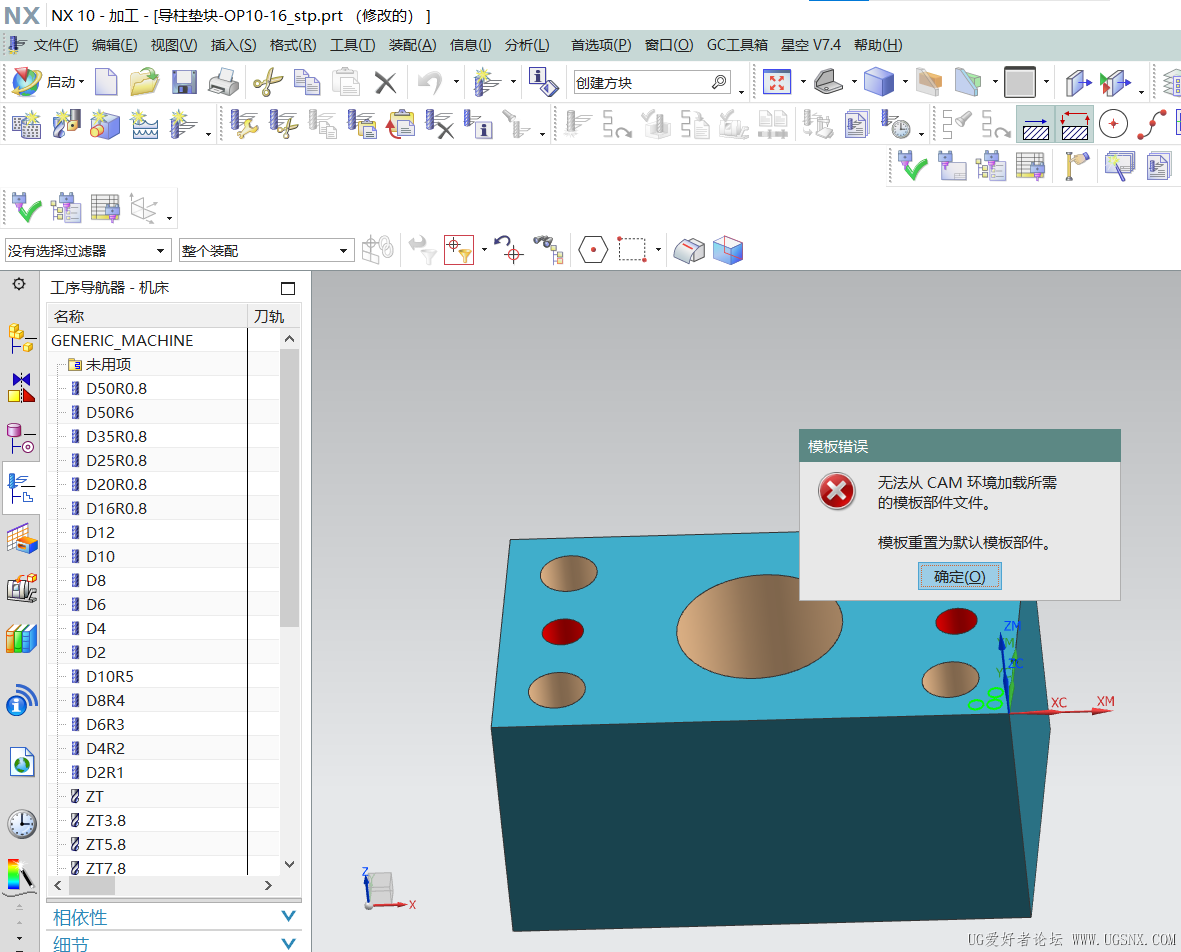Click the Cut scissors icon
The image size is (1181, 952).
coord(268,82)
